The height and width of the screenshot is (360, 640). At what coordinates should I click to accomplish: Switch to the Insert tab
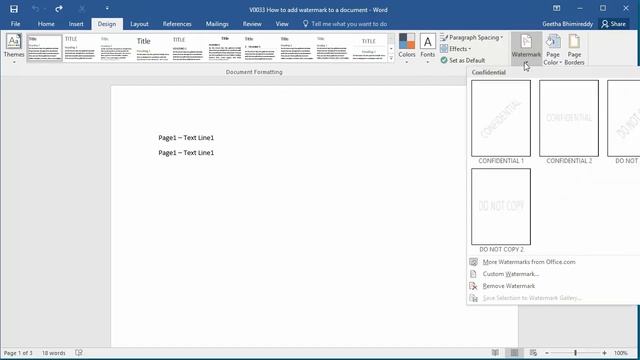click(x=76, y=24)
